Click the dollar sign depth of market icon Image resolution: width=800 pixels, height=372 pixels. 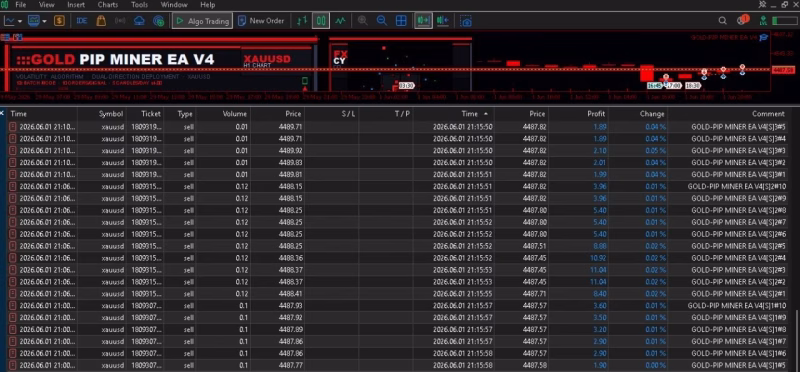click(59, 21)
